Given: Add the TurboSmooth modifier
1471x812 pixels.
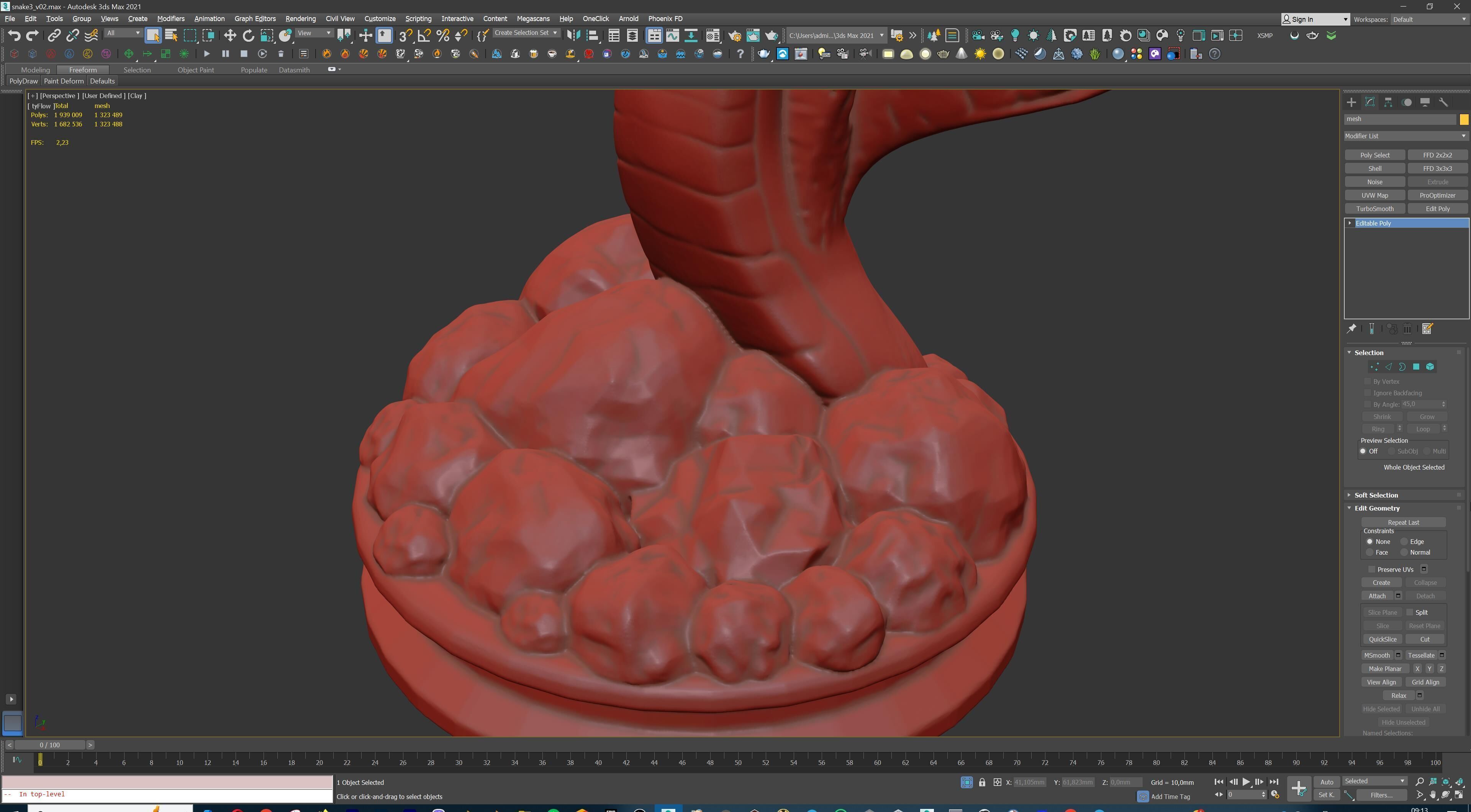Looking at the screenshot, I should pyautogui.click(x=1374, y=208).
